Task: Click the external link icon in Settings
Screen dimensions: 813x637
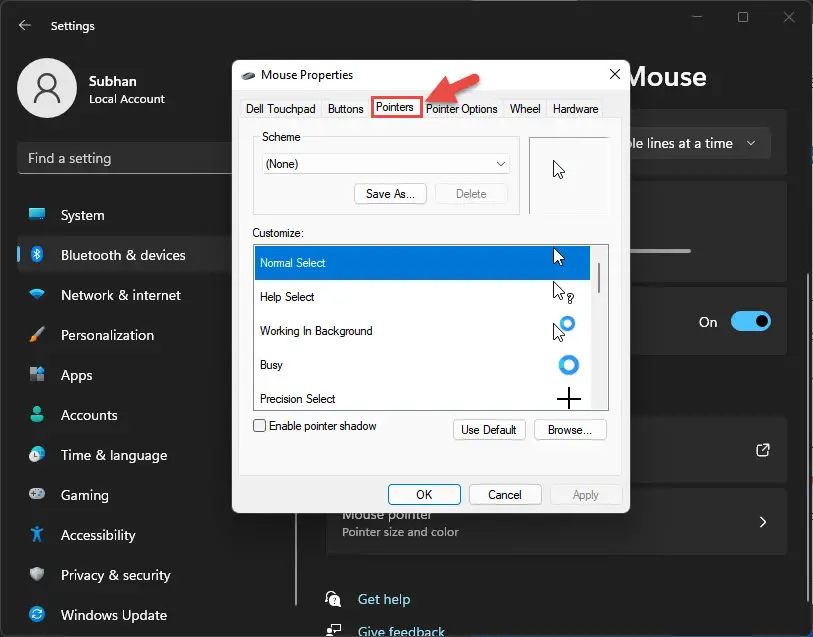Action: click(763, 449)
